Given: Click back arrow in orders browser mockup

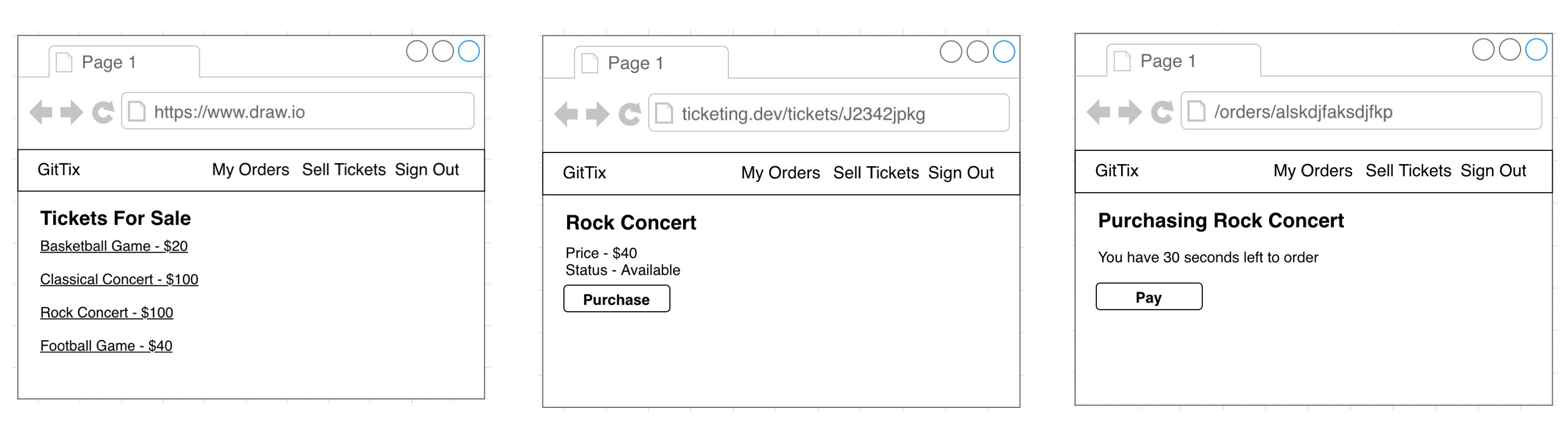Looking at the screenshot, I should pyautogui.click(x=1099, y=112).
